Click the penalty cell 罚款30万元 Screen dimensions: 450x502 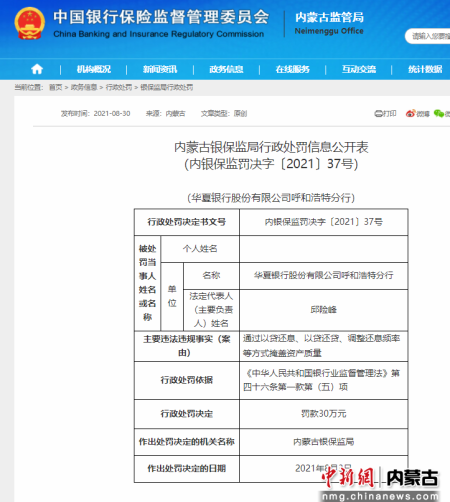coord(324,414)
